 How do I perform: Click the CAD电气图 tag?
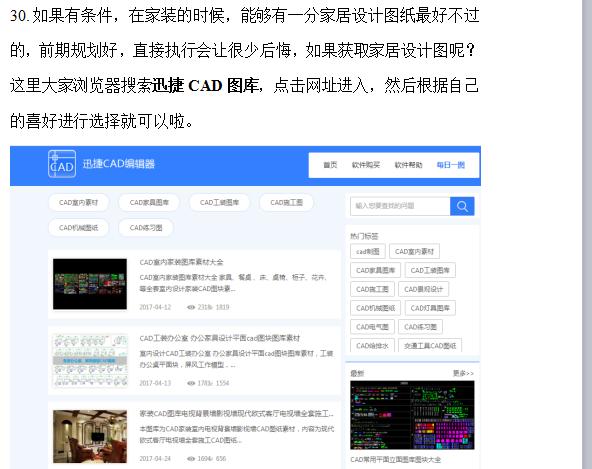tap(372, 327)
